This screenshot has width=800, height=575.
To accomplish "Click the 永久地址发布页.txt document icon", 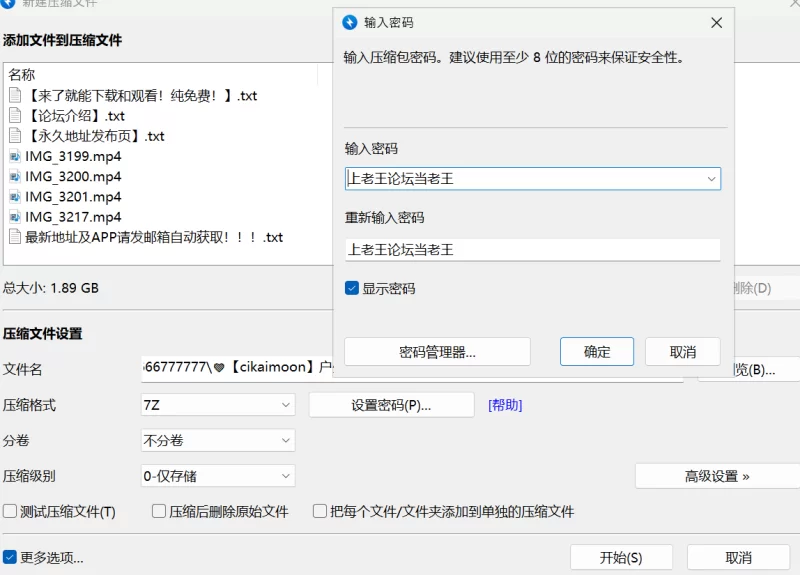I will pos(15,136).
